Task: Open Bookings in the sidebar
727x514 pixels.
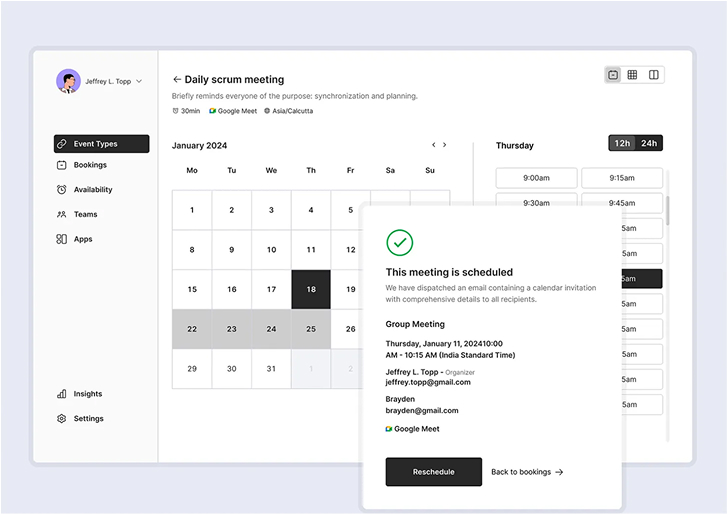Action: pos(90,165)
